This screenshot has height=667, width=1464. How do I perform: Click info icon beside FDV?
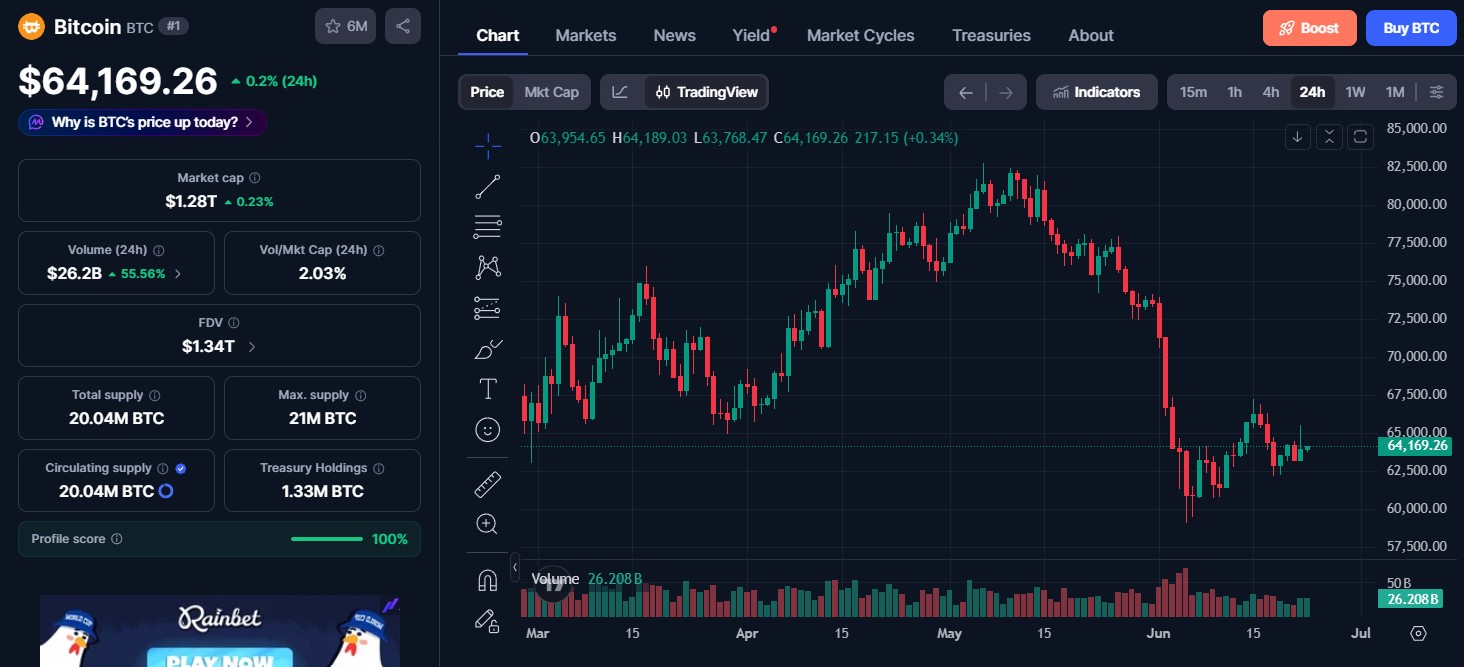coord(234,323)
